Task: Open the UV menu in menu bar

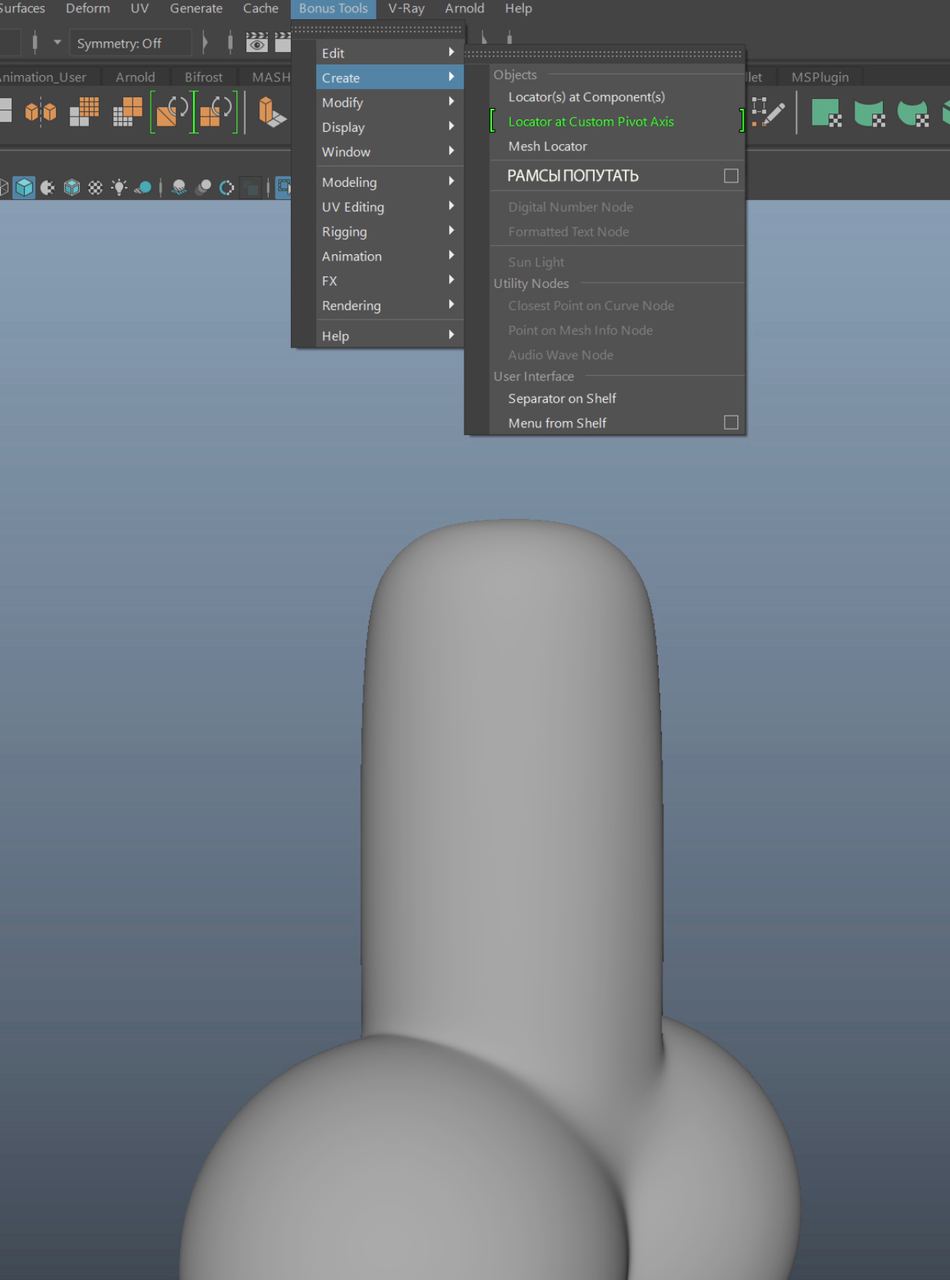Action: (x=140, y=8)
